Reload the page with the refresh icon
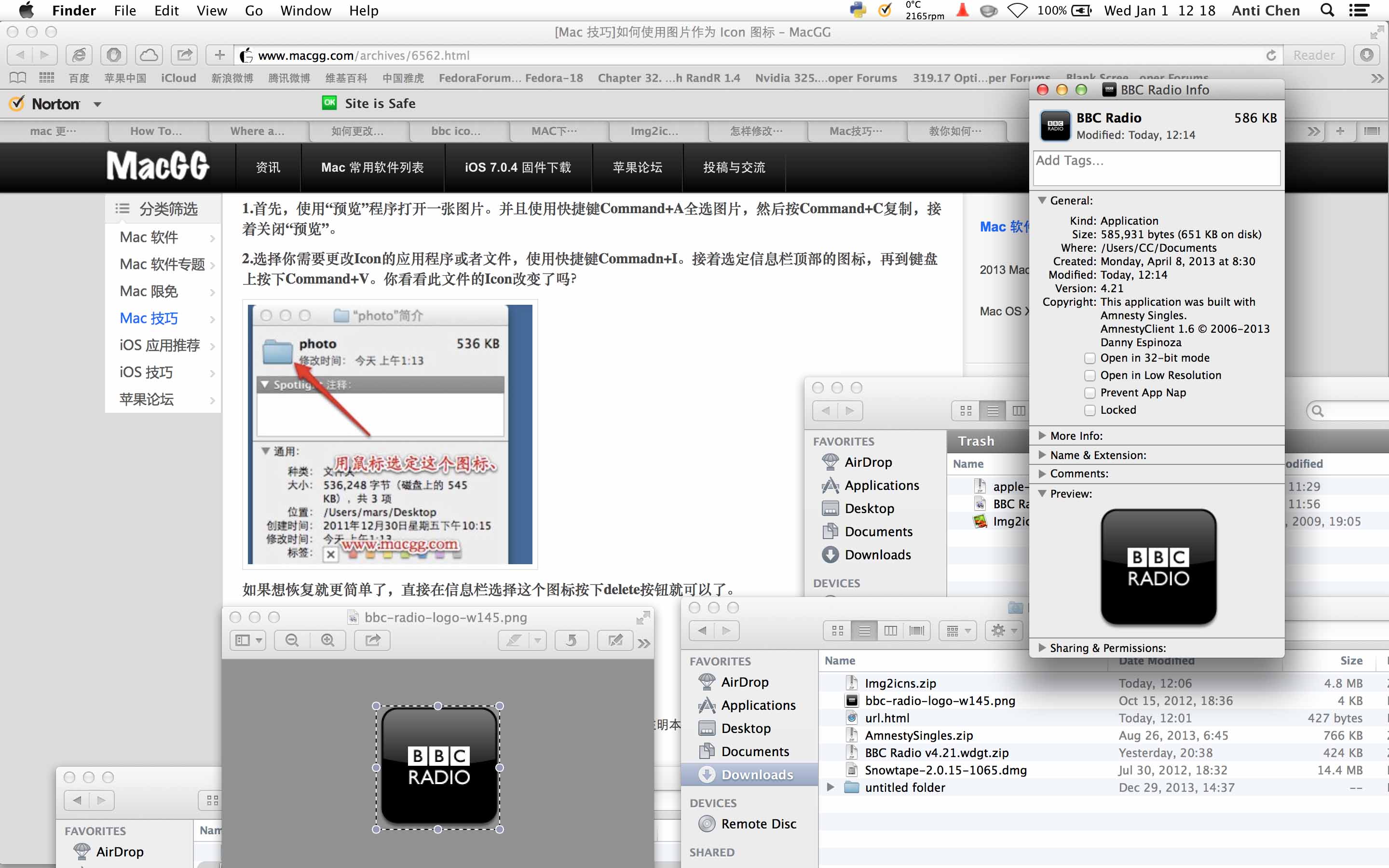 coord(1271,55)
